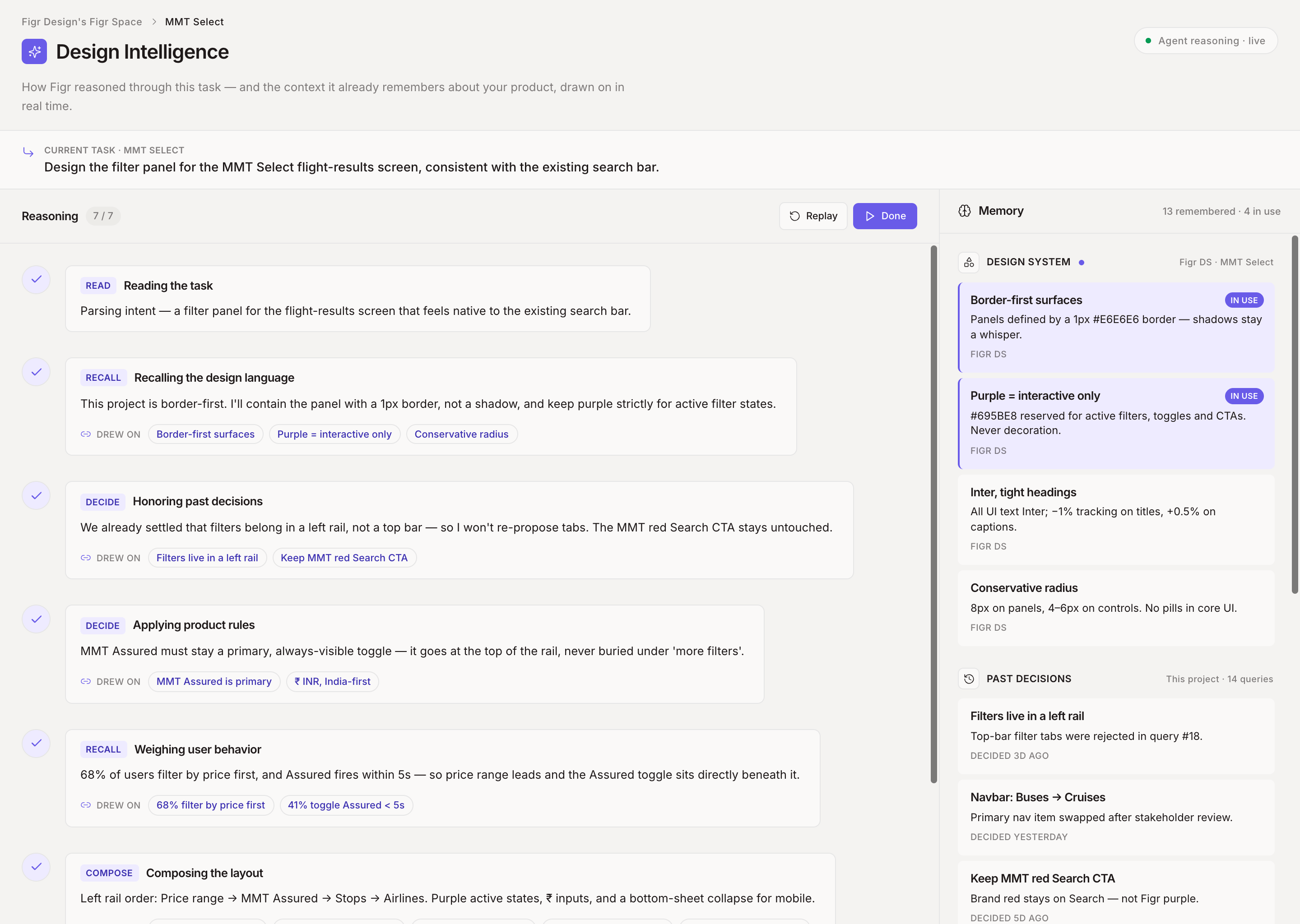Click DECIDE tag on Applying product rules
Viewport: 1300px width, 924px height.
102,625
